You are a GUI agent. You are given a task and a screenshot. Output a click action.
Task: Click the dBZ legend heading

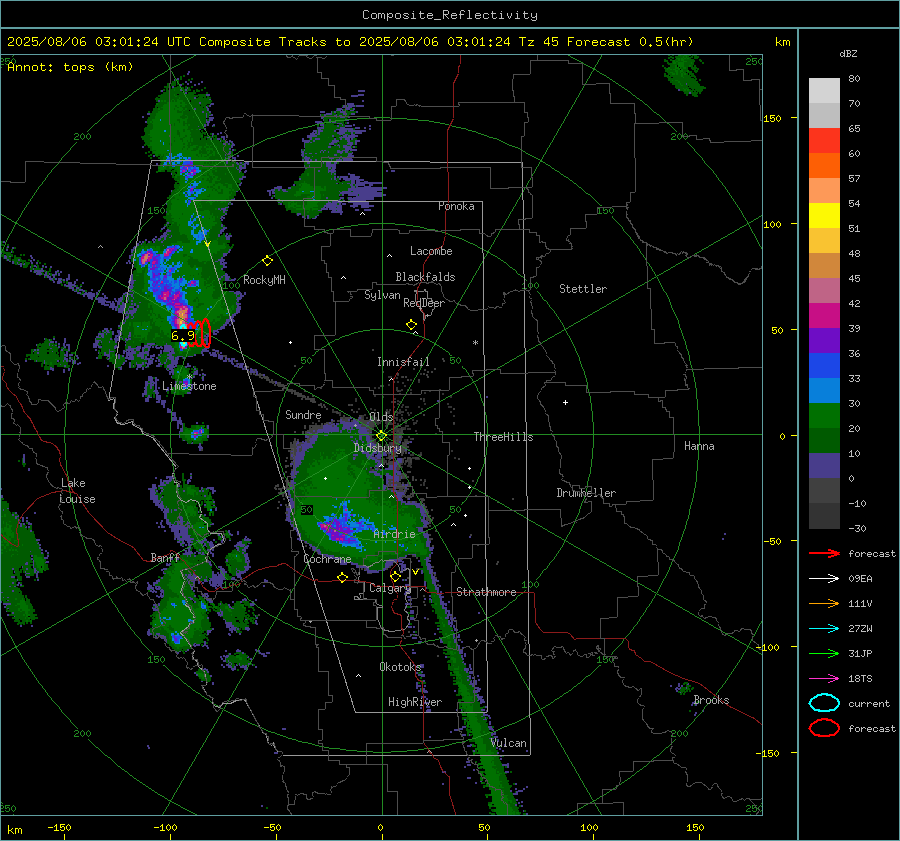(x=848, y=54)
